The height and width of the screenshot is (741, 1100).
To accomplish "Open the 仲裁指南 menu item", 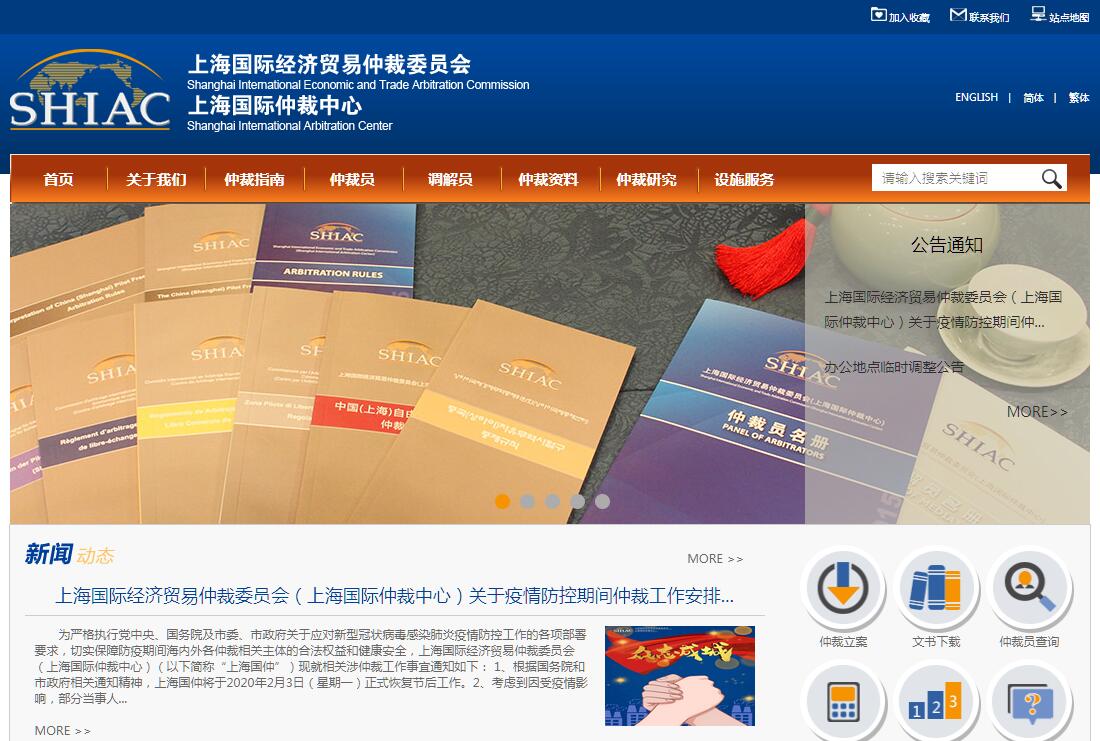I will (254, 180).
